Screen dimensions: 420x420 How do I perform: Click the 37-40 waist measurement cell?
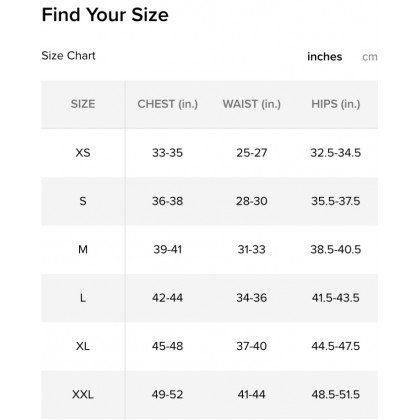252,346
